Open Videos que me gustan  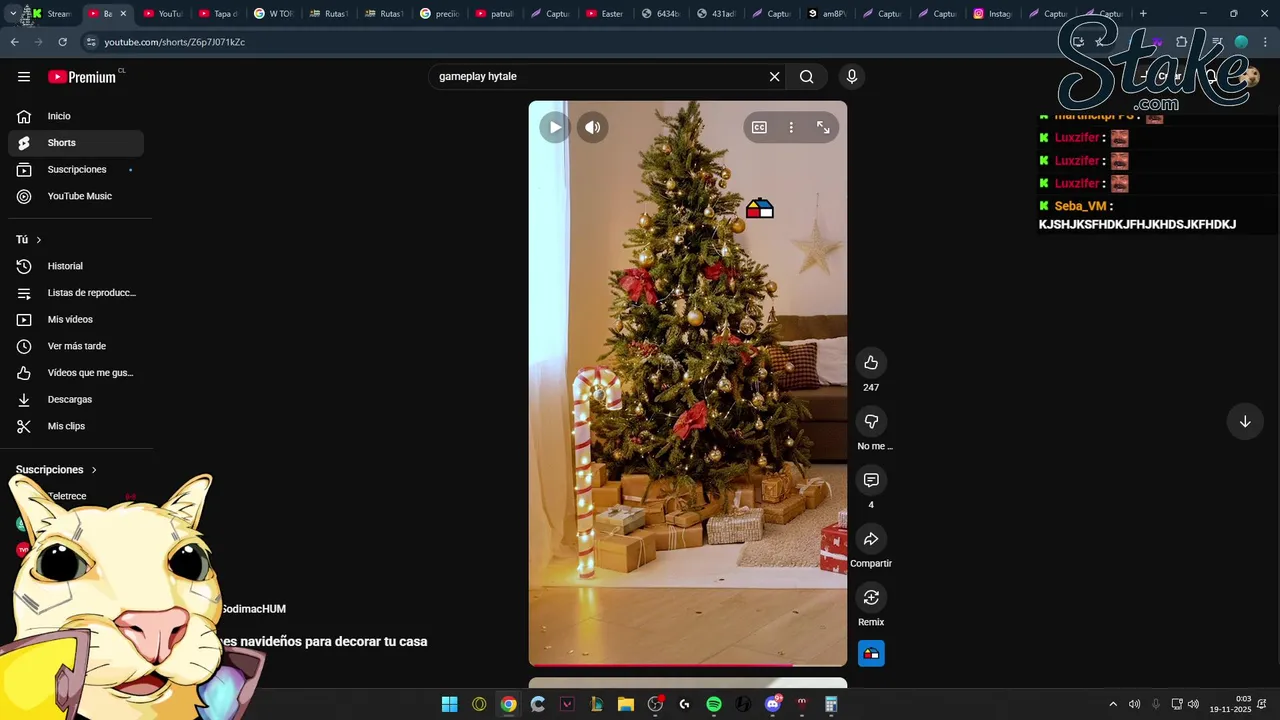76,373
